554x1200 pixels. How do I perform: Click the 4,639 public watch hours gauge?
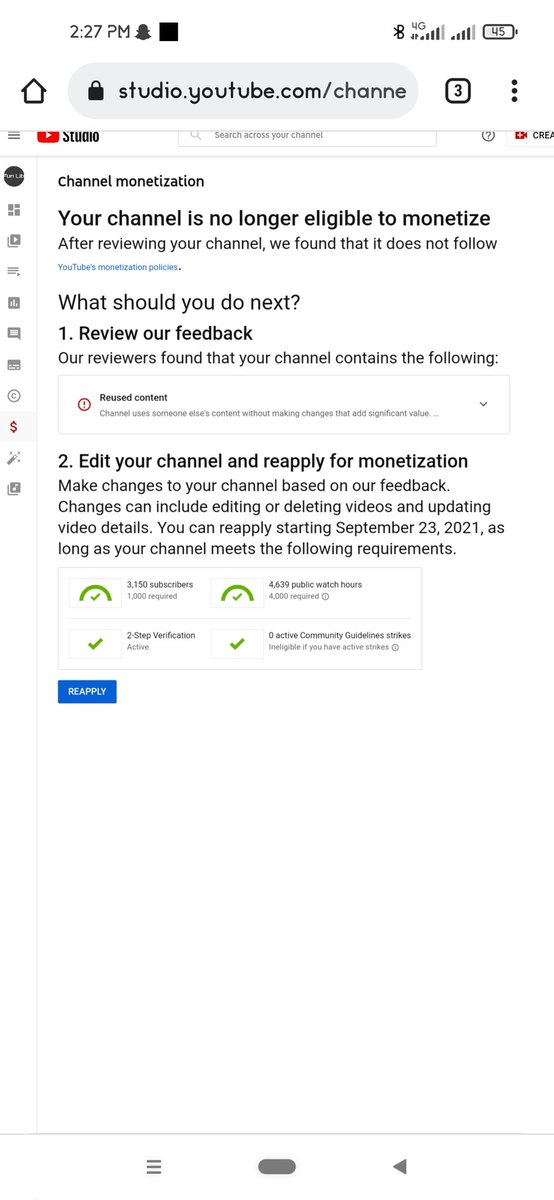tap(237, 592)
